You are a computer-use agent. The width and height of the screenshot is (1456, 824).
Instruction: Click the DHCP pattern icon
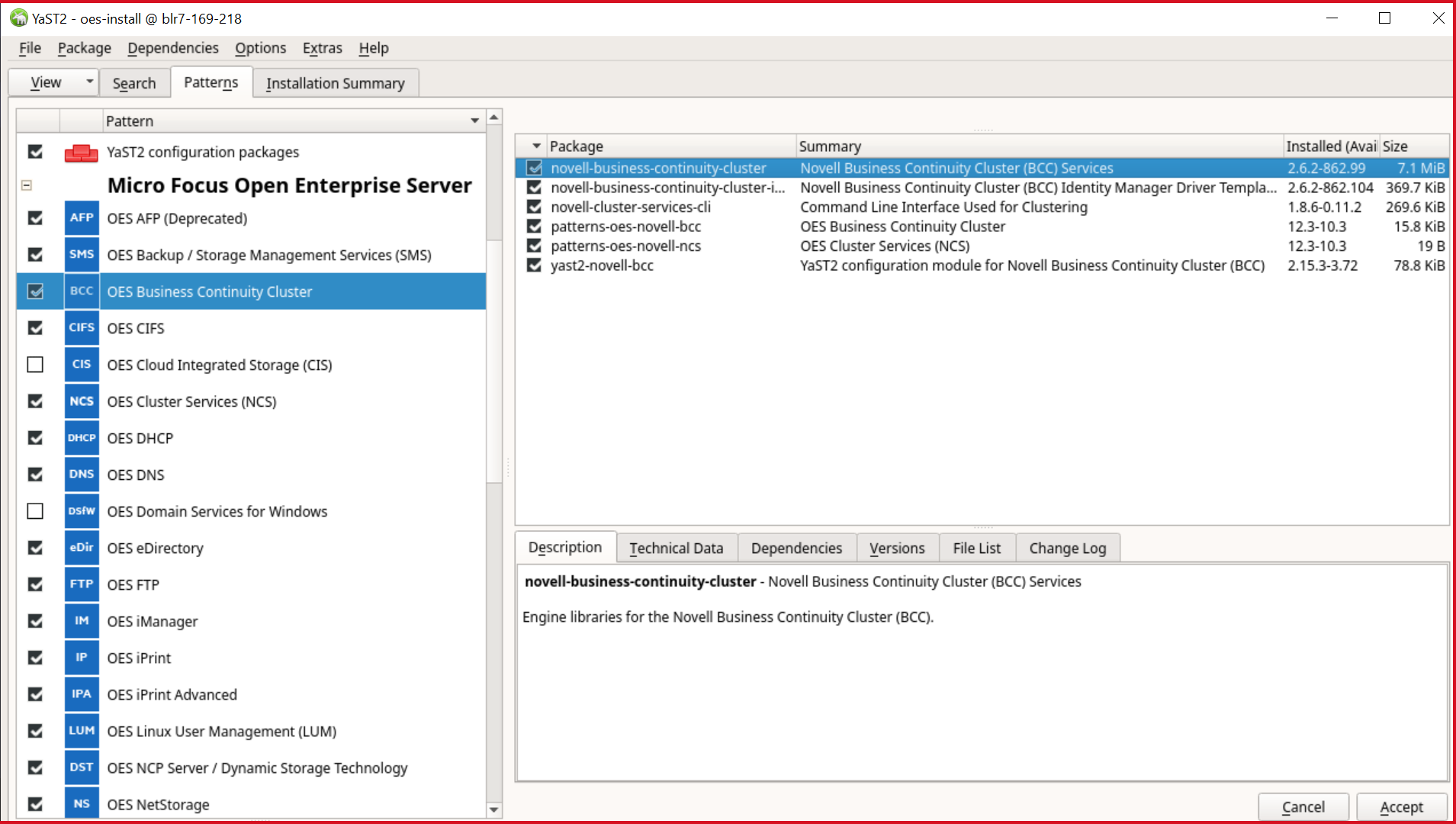pyautogui.click(x=82, y=438)
